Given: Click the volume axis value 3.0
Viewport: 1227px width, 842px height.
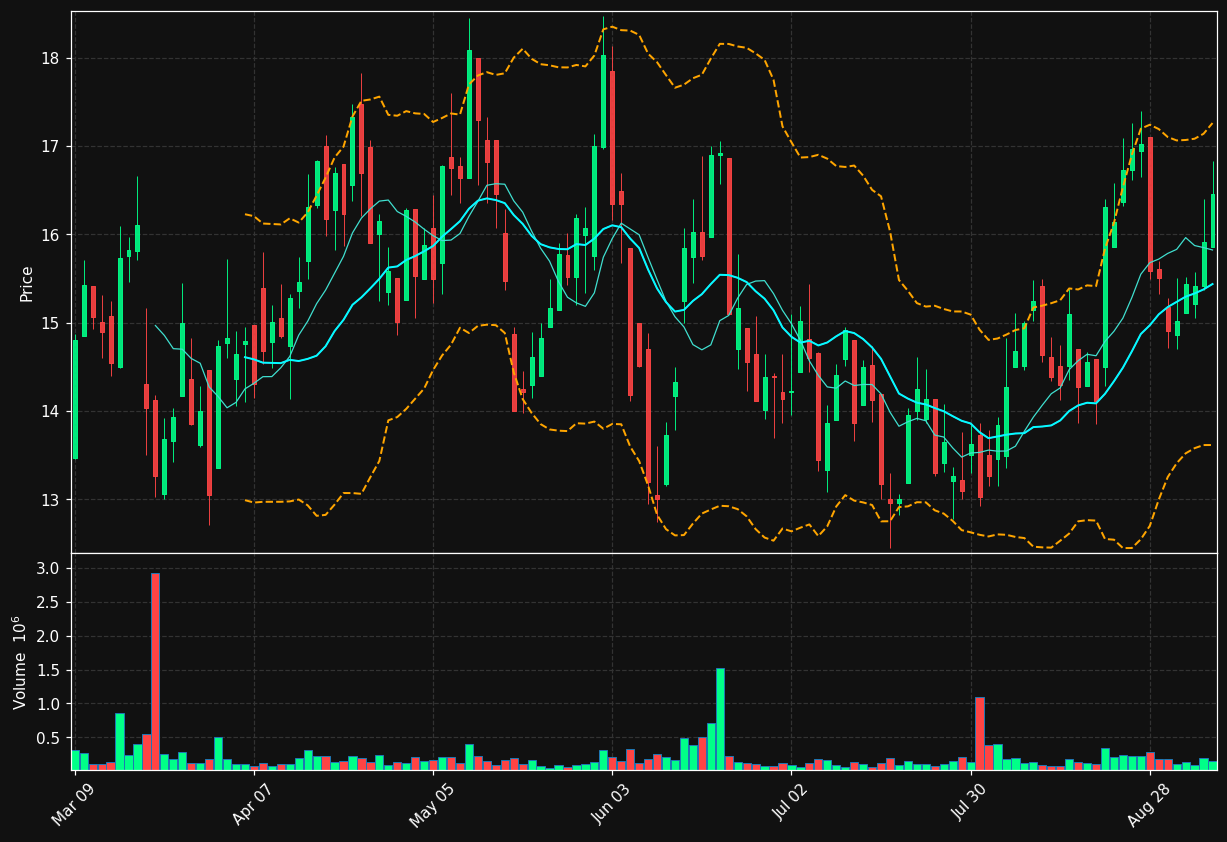Looking at the screenshot, I should tap(49, 568).
